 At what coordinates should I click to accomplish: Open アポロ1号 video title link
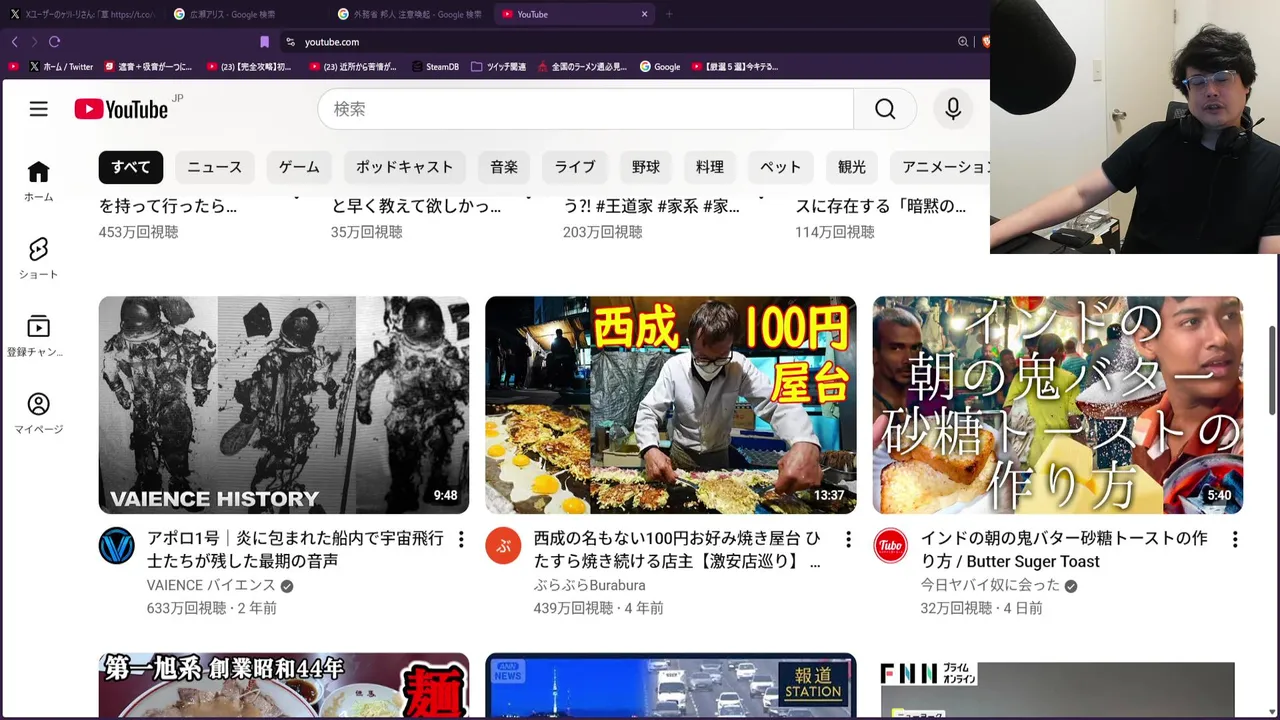pyautogui.click(x=295, y=550)
